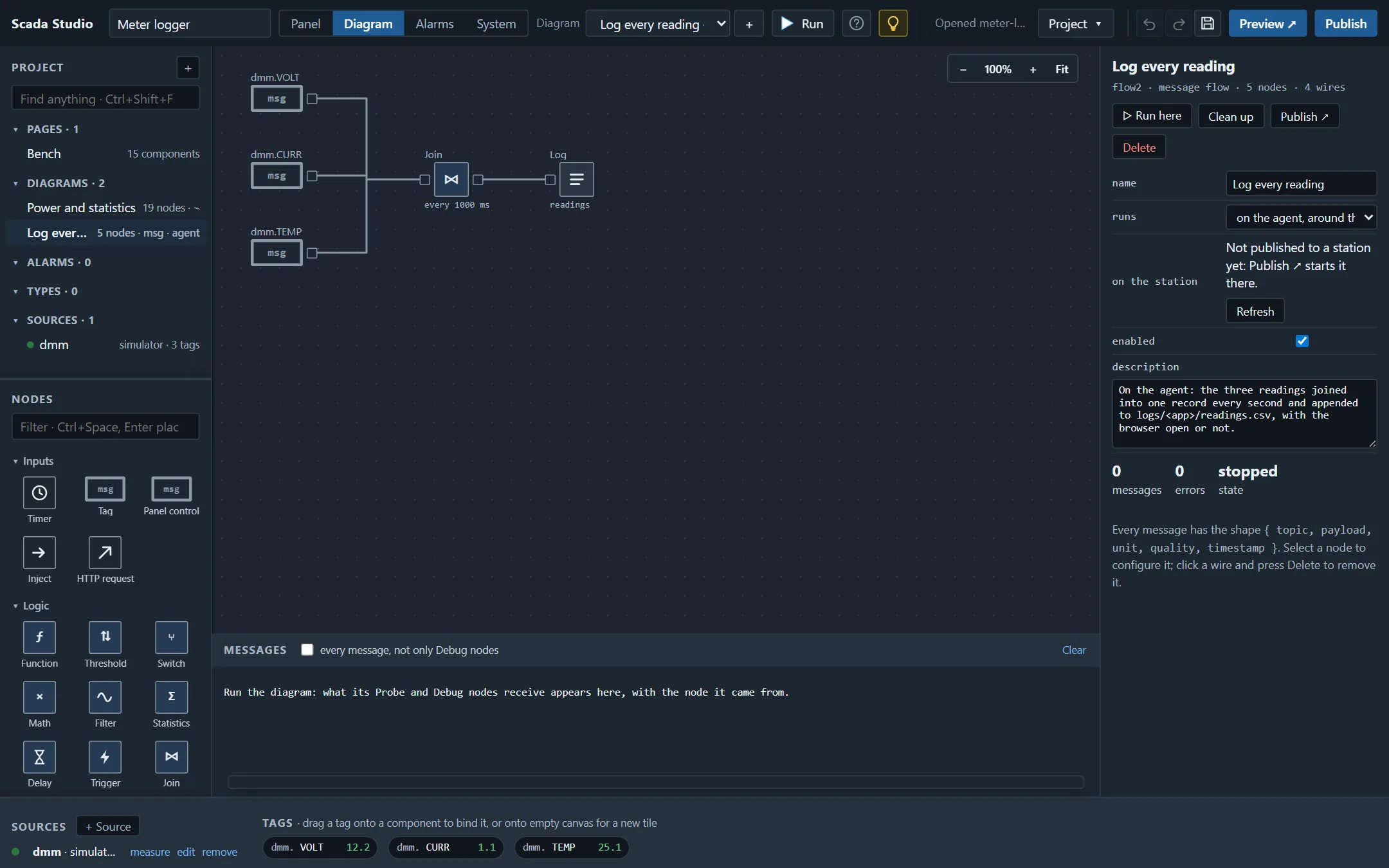Delete the diagram with Delete button
Viewport: 1389px width, 868px height.
1139,147
